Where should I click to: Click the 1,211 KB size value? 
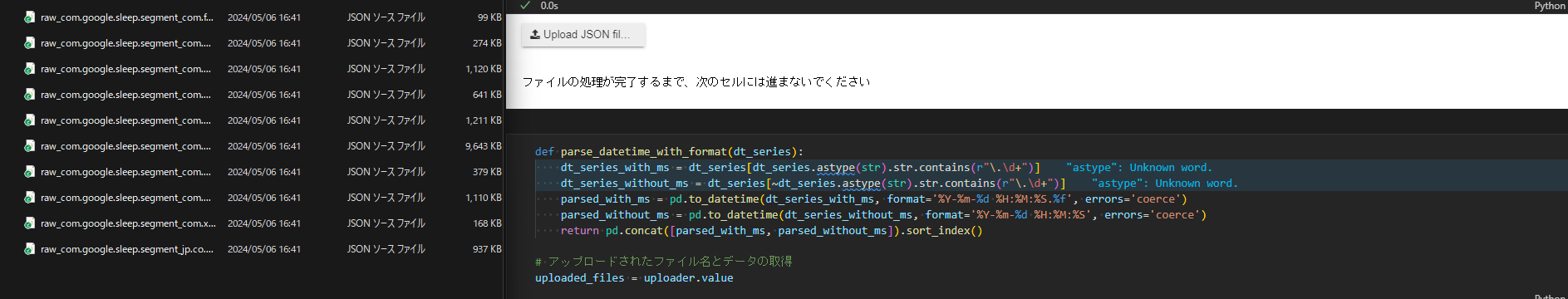484,120
